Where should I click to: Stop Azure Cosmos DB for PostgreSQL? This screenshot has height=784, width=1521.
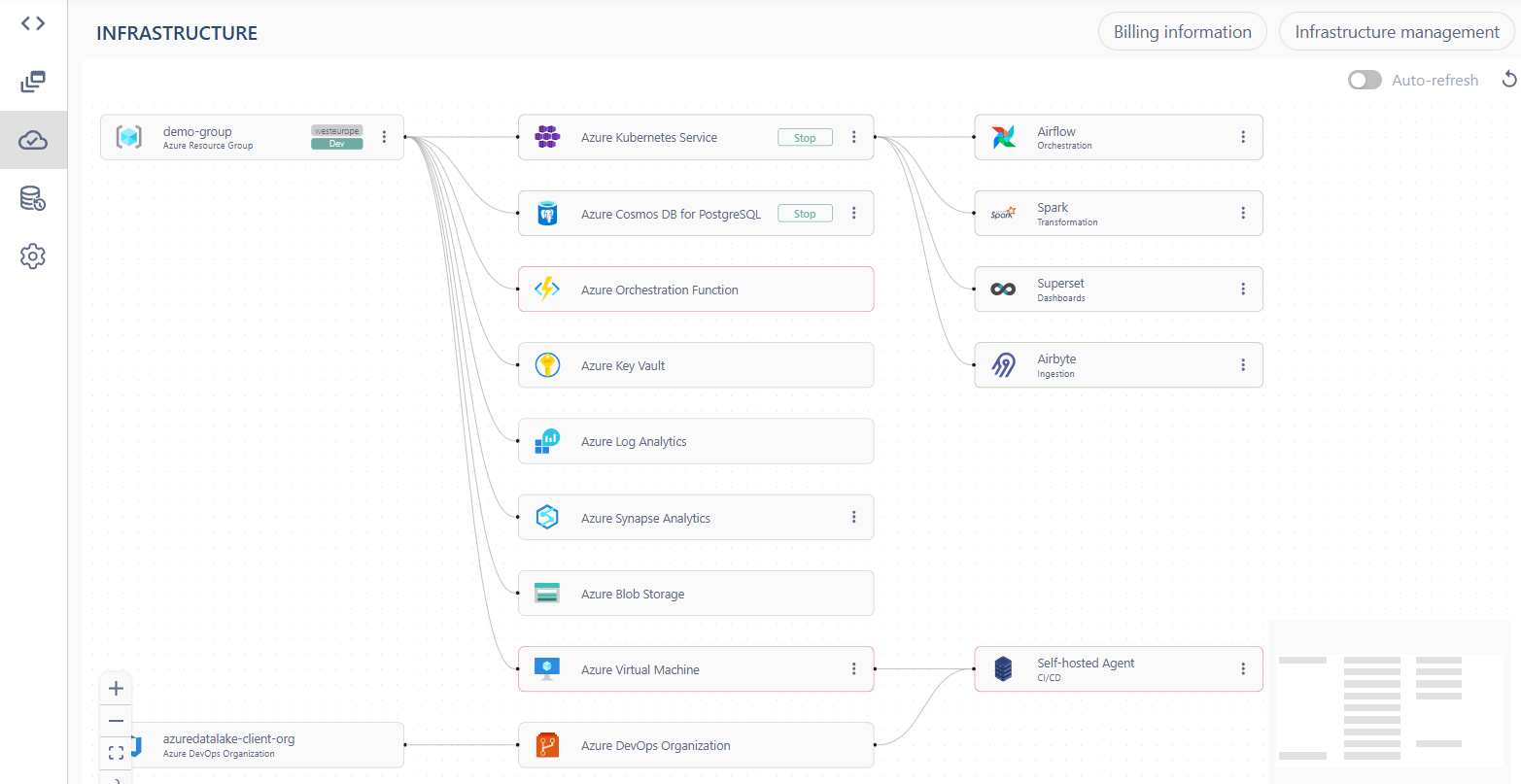pos(805,214)
